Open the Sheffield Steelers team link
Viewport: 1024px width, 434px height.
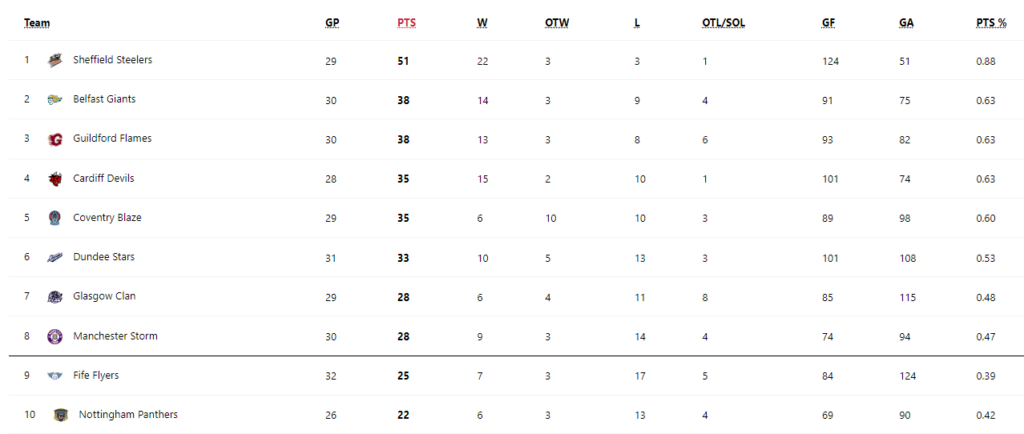(112, 59)
